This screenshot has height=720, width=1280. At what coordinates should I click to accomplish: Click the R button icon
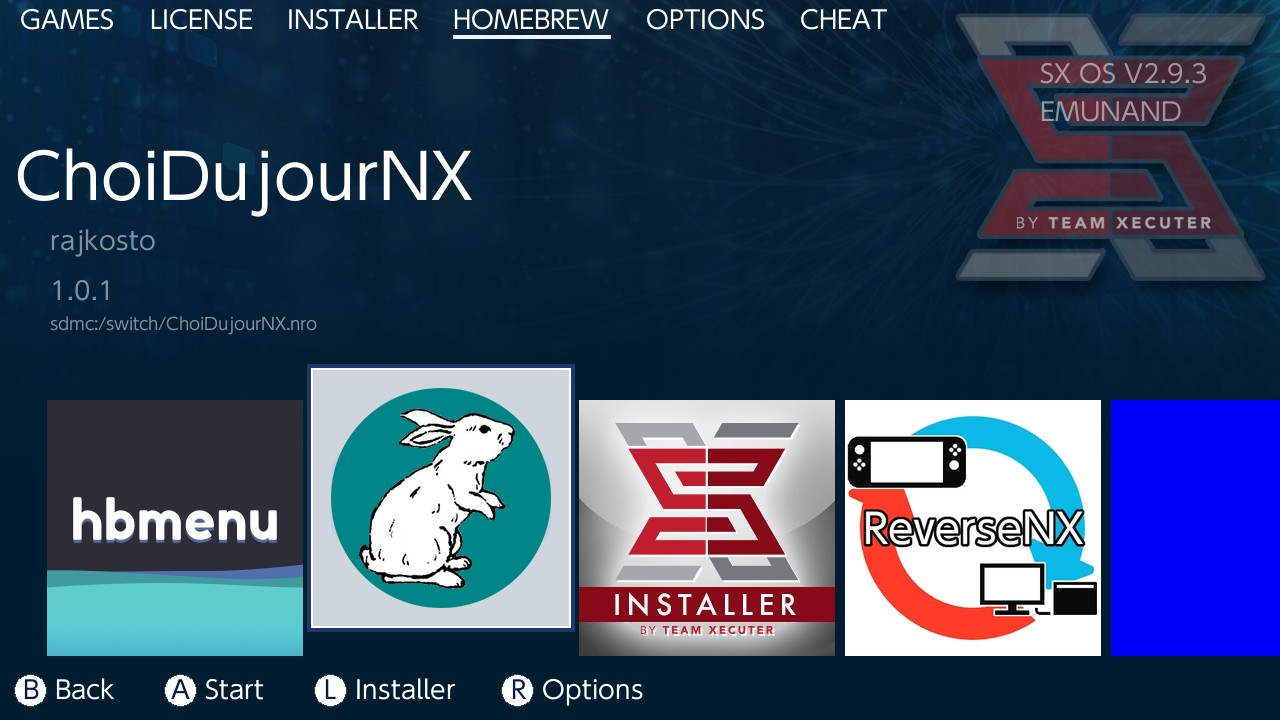pyautogui.click(x=518, y=690)
